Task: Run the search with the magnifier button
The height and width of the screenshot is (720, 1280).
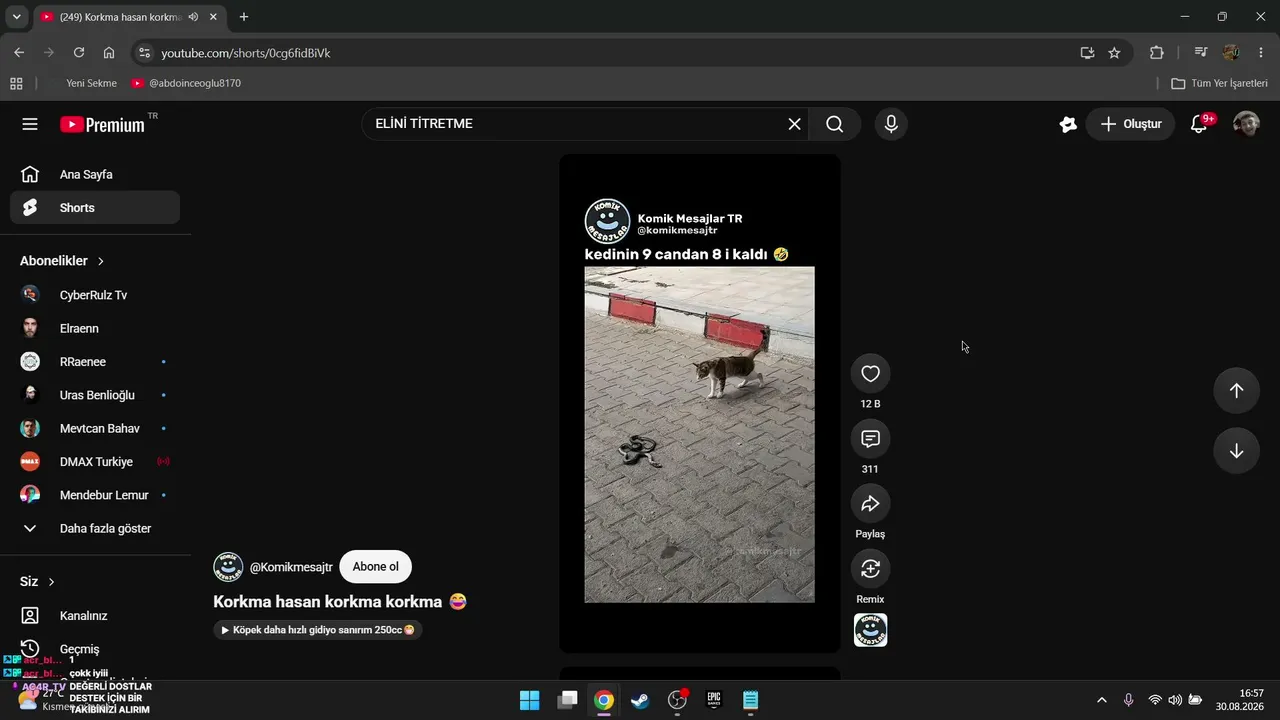Action: click(x=835, y=124)
